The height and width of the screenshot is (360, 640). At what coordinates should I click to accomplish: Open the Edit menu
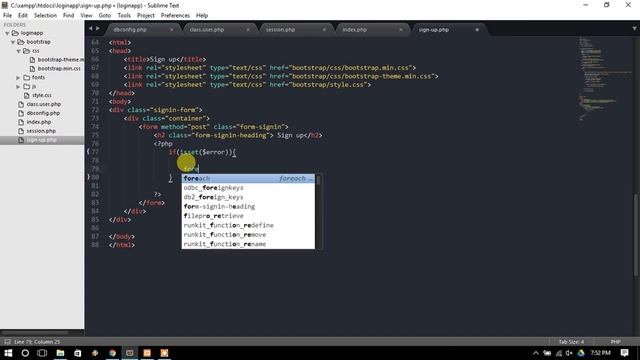tap(23, 16)
